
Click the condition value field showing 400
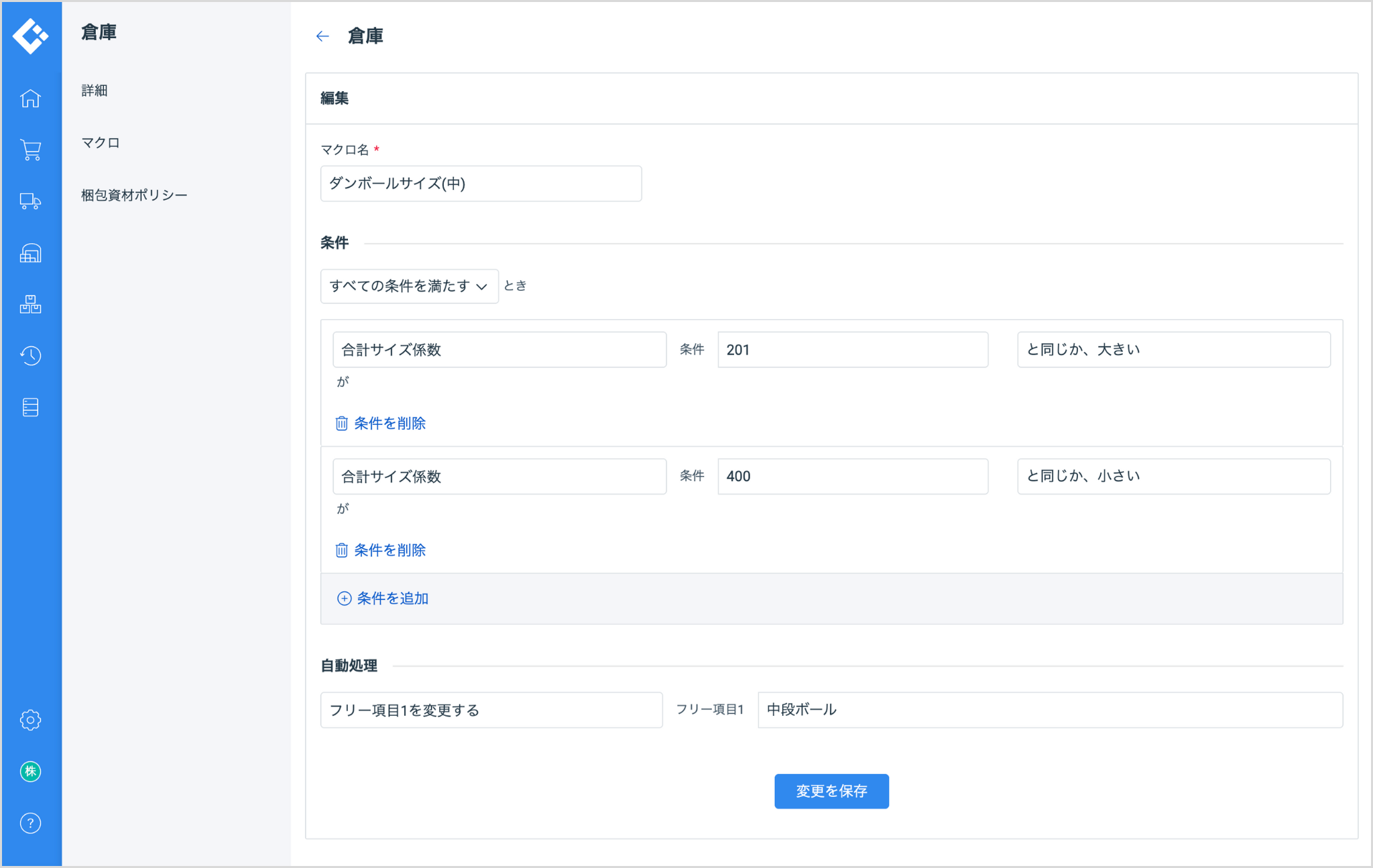[852, 477]
